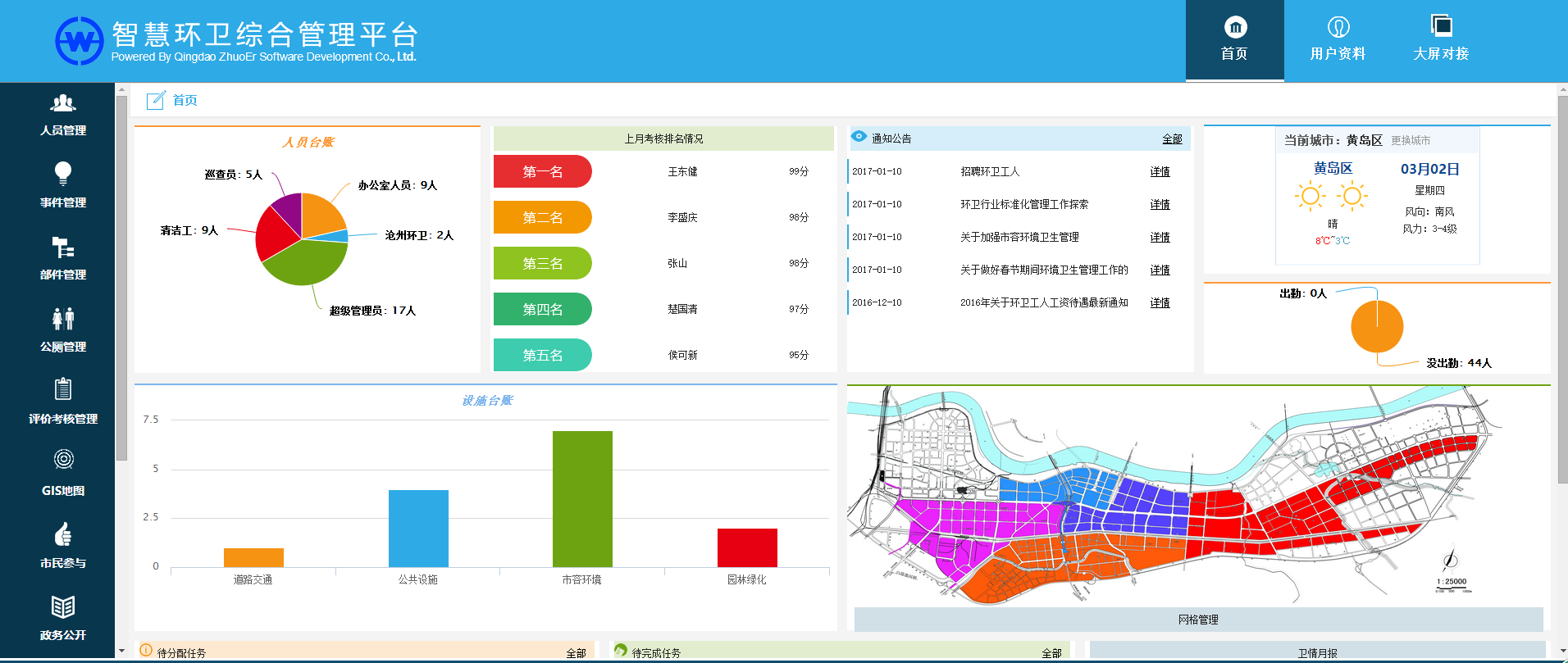The height and width of the screenshot is (663, 1568).
Task: Expand 全部 in the 待分配任务 panel
Action: pos(576,653)
